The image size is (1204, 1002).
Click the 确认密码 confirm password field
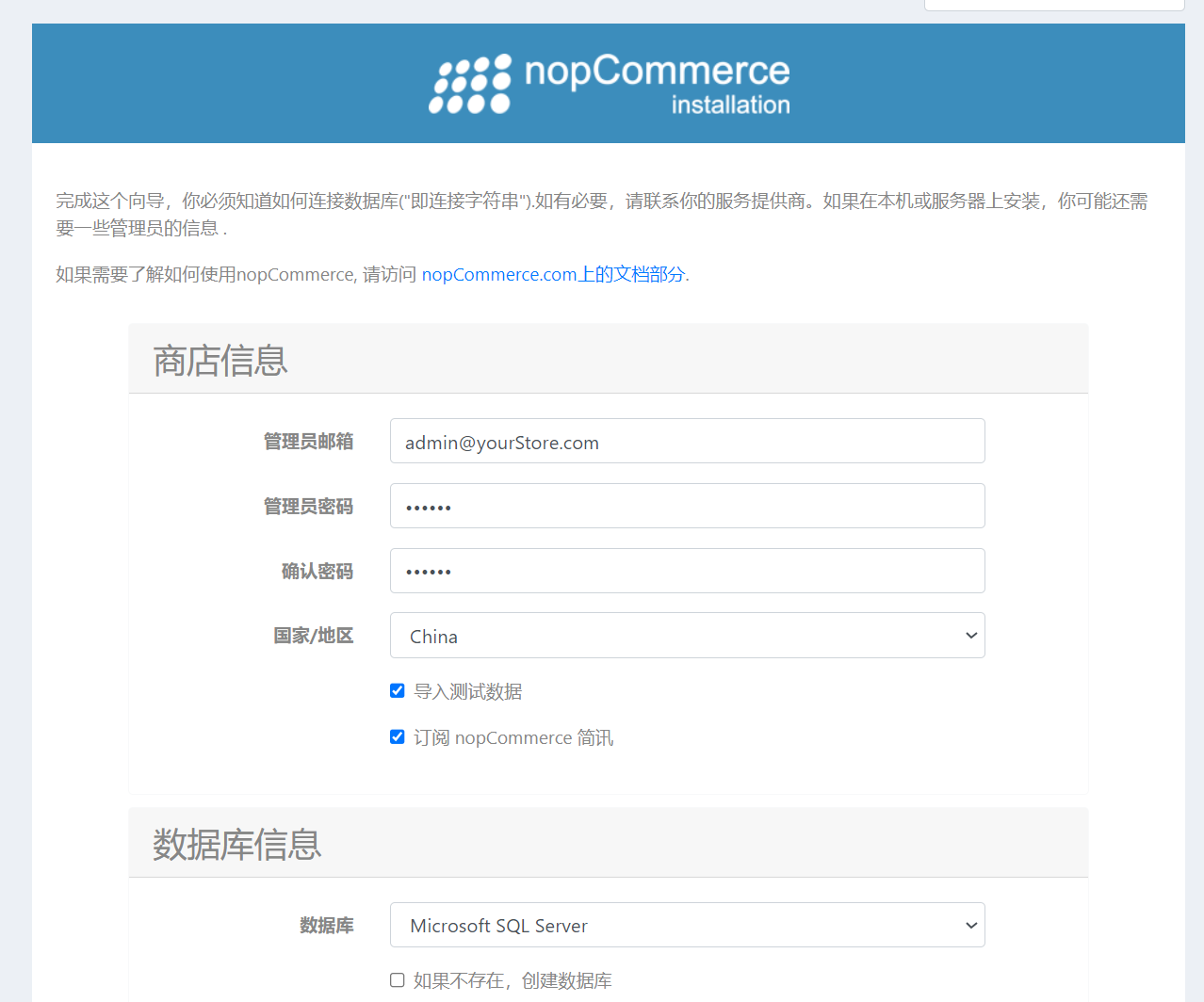(688, 571)
